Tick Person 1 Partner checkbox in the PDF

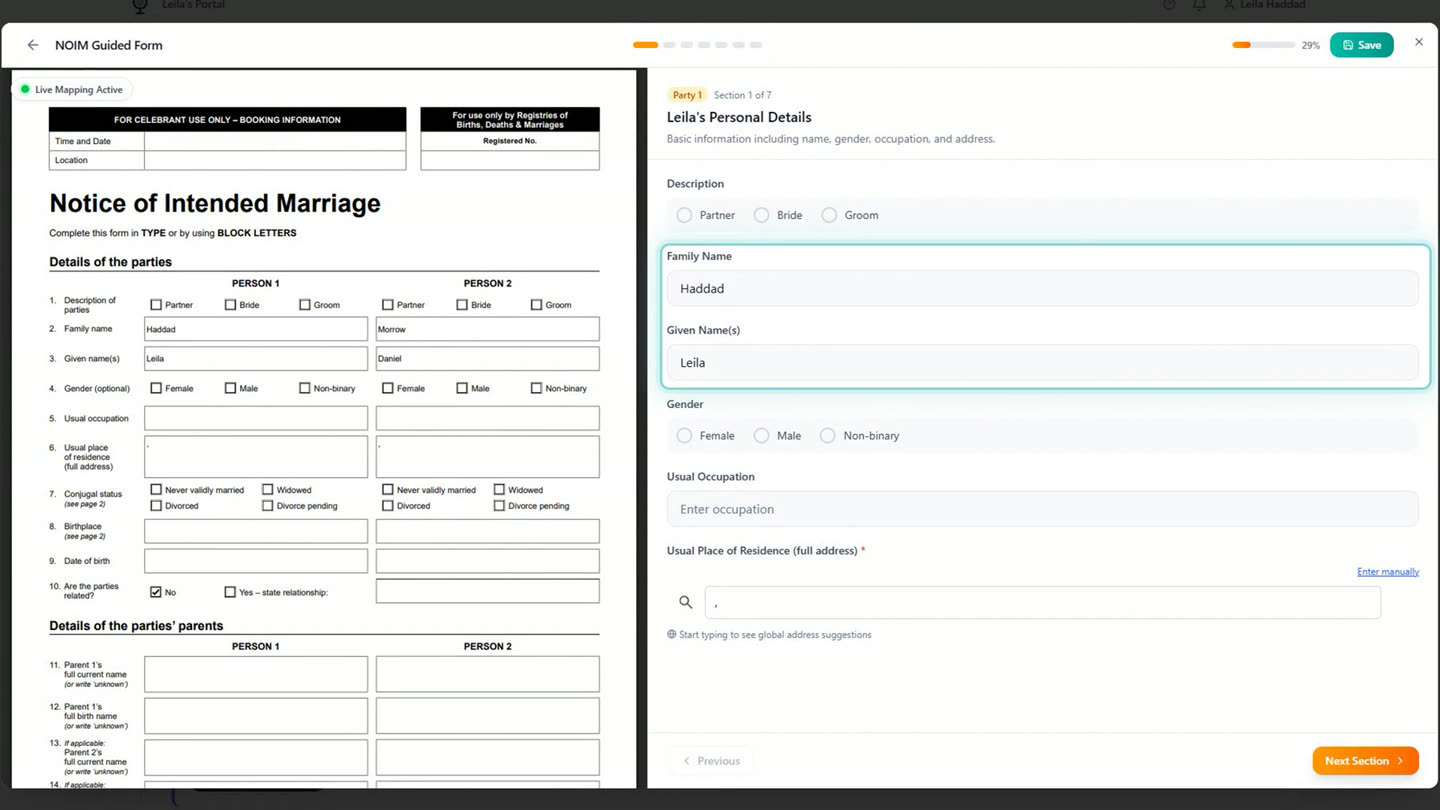pyautogui.click(x=156, y=305)
